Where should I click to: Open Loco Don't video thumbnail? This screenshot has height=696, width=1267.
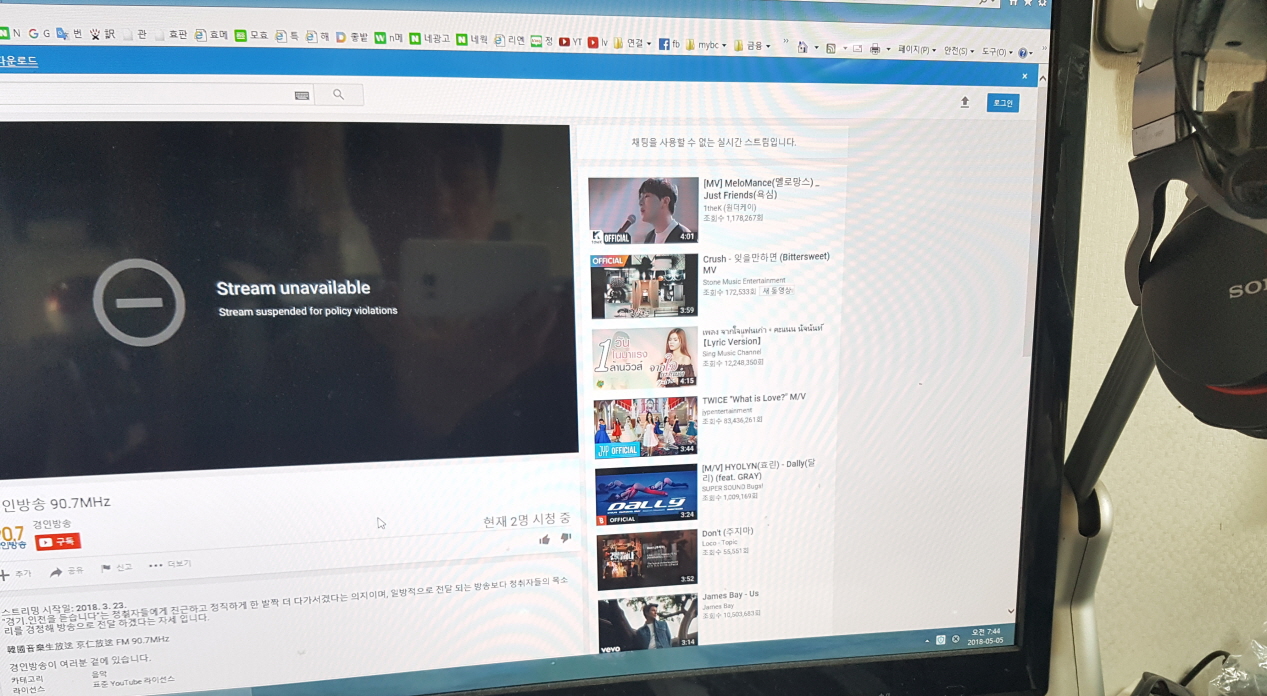point(647,560)
